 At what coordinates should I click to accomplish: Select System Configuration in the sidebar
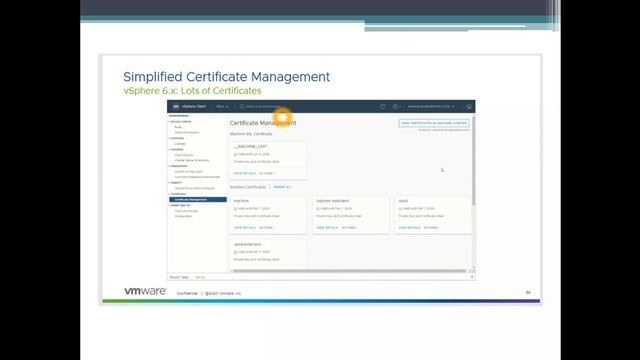click(x=189, y=171)
